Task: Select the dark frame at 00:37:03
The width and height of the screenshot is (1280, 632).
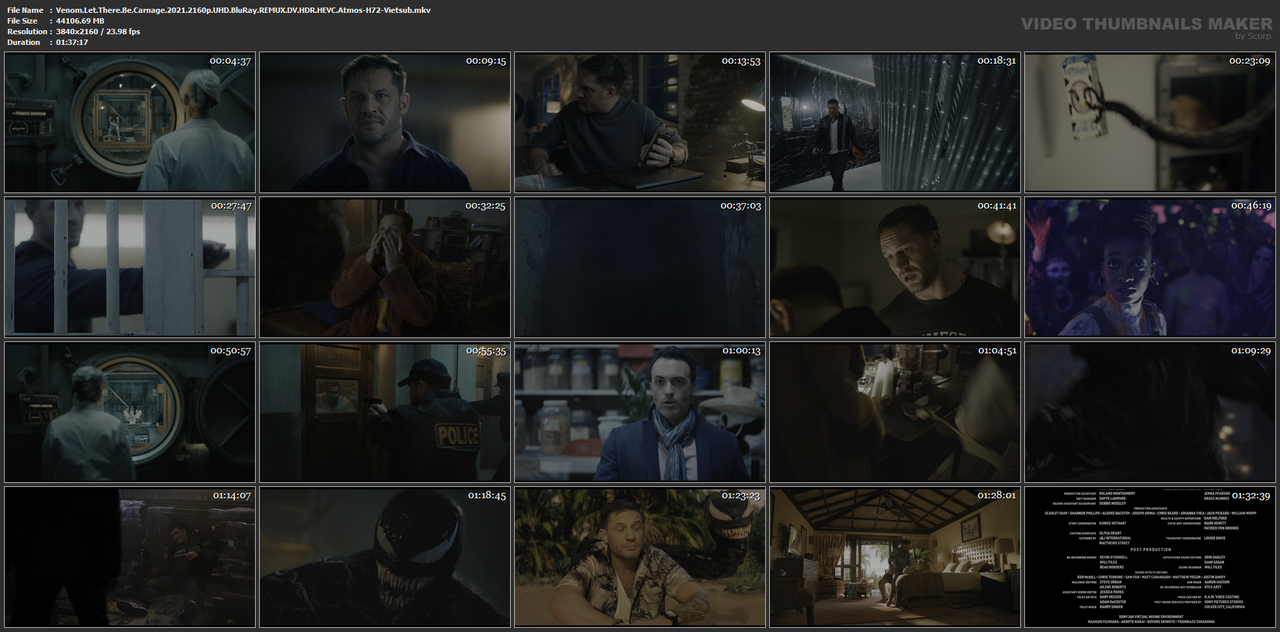Action: (x=640, y=267)
